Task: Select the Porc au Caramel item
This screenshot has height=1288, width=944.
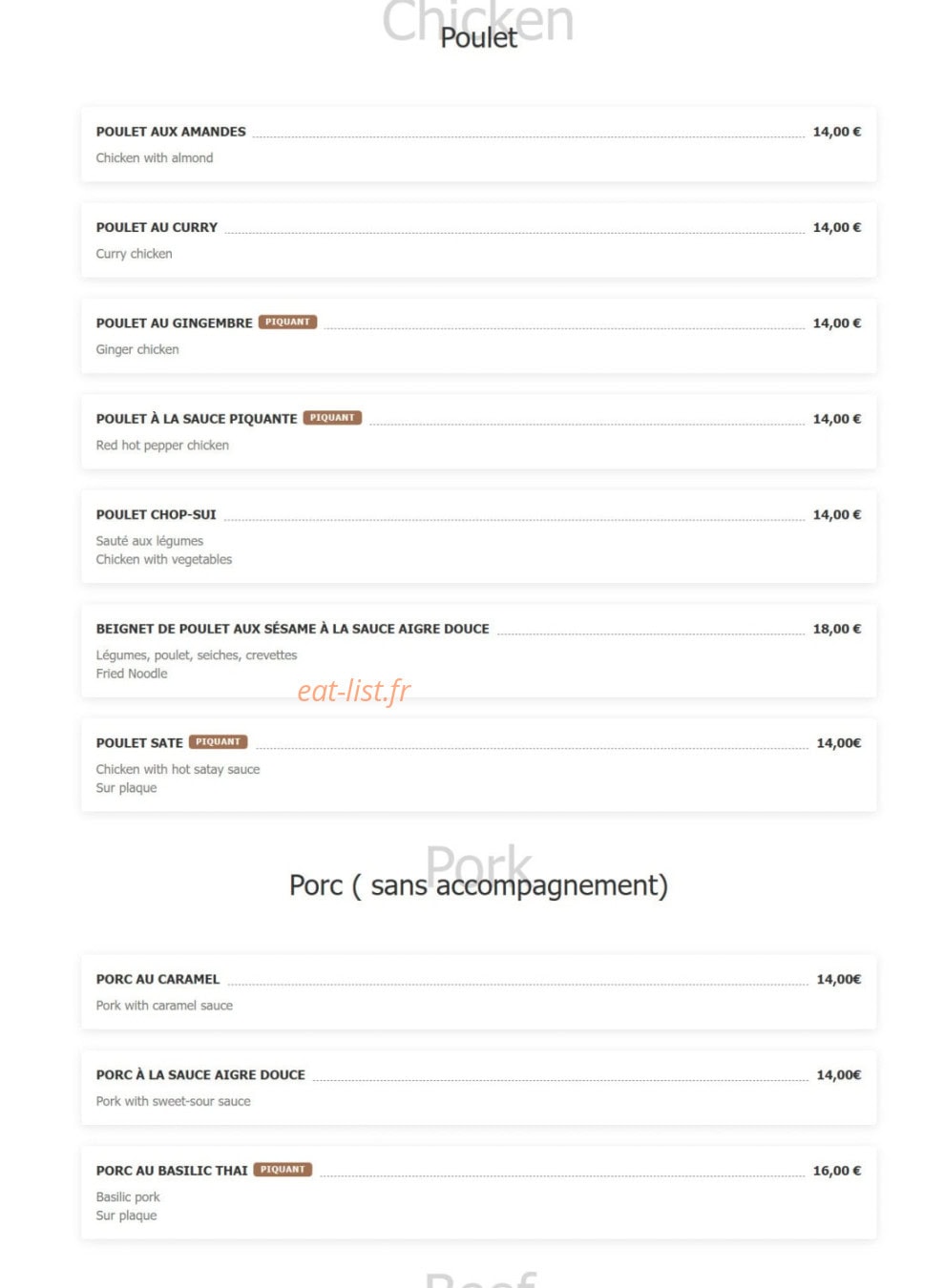Action: [478, 992]
